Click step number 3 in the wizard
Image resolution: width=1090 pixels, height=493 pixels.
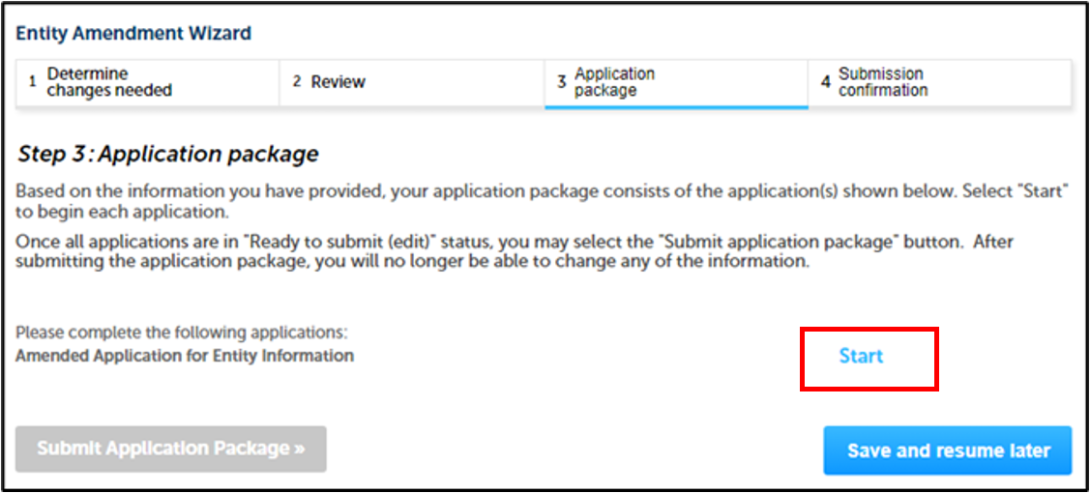pyautogui.click(x=562, y=82)
